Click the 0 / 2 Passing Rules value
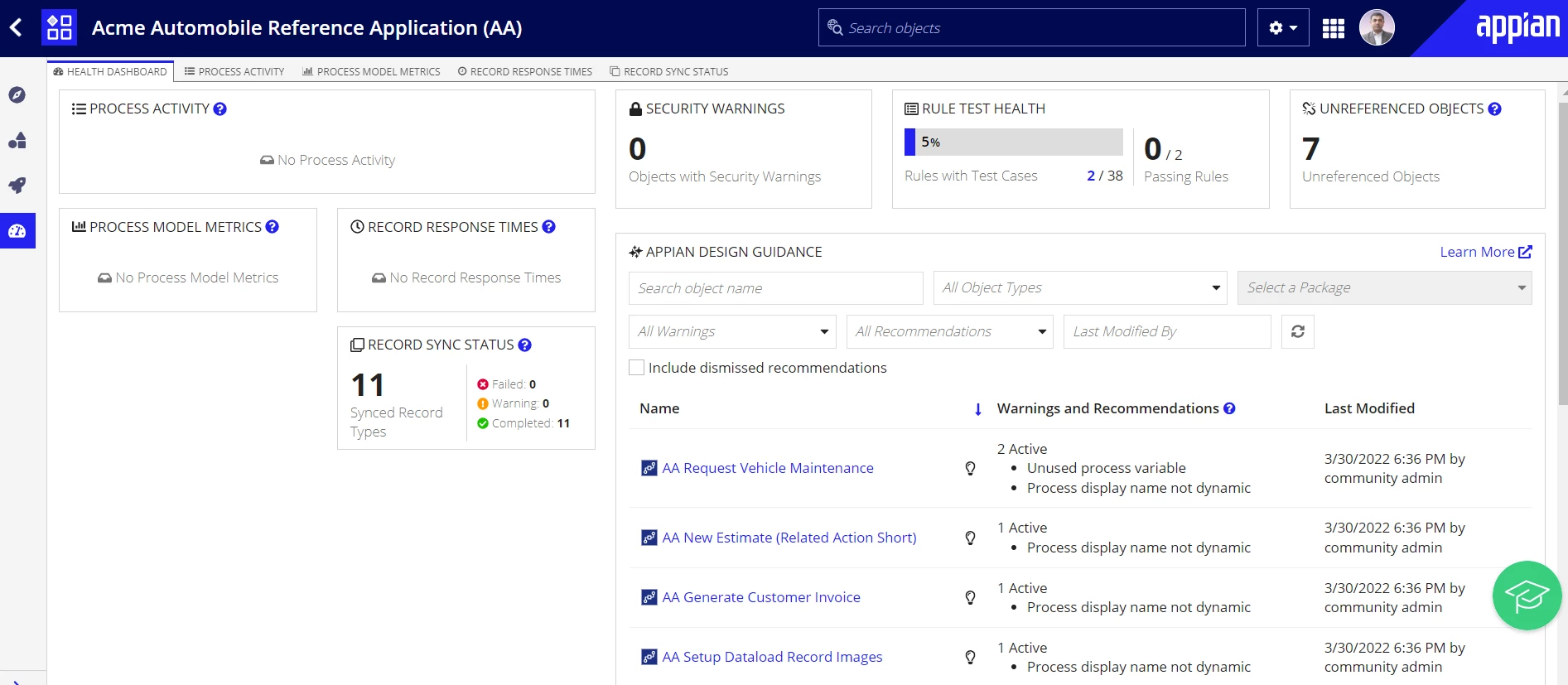Viewport: 1568px width, 685px height. pyautogui.click(x=1163, y=150)
